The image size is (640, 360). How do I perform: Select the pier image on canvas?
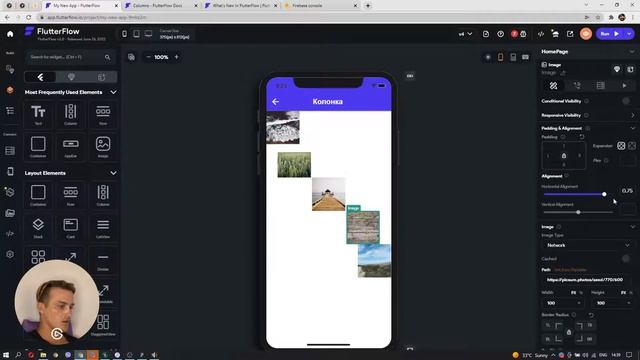point(329,194)
